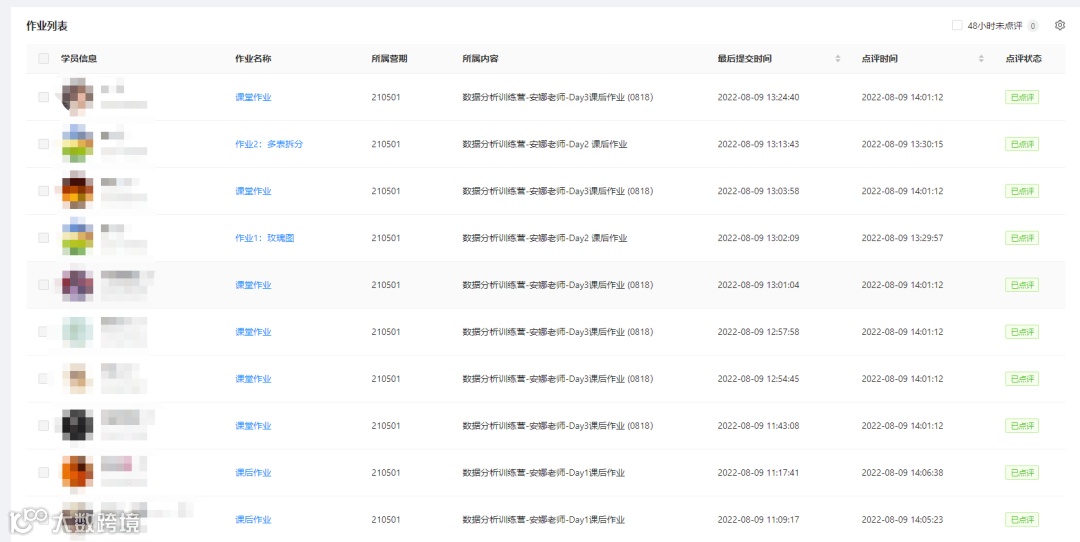The height and width of the screenshot is (542, 1080).
Task: Open 课后作业 link submitted at 11:17:41
Action: 253,472
